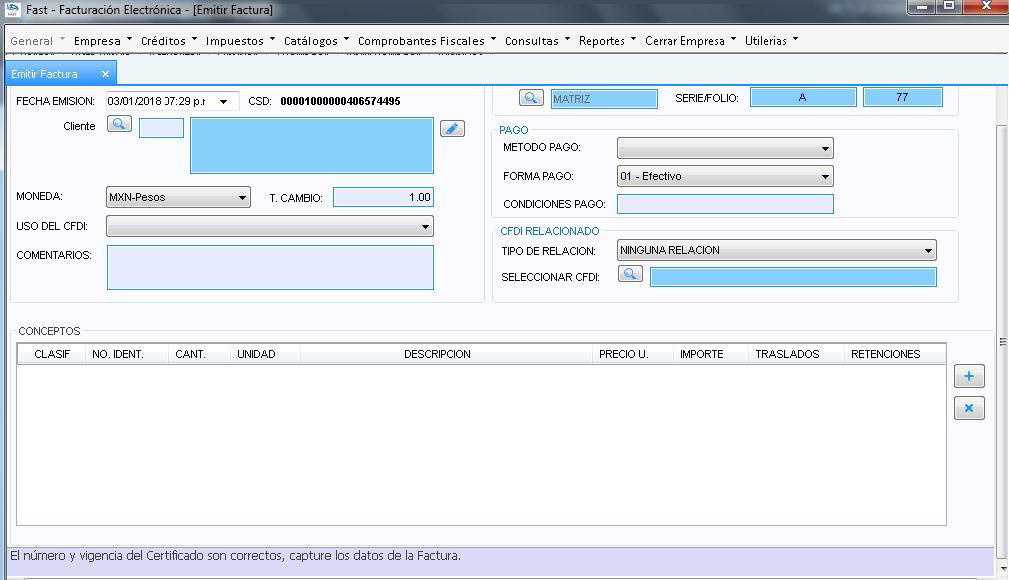Screen dimensions: 1009x580
Task: Open the Comprobantes Fiscales menu
Action: 427,41
